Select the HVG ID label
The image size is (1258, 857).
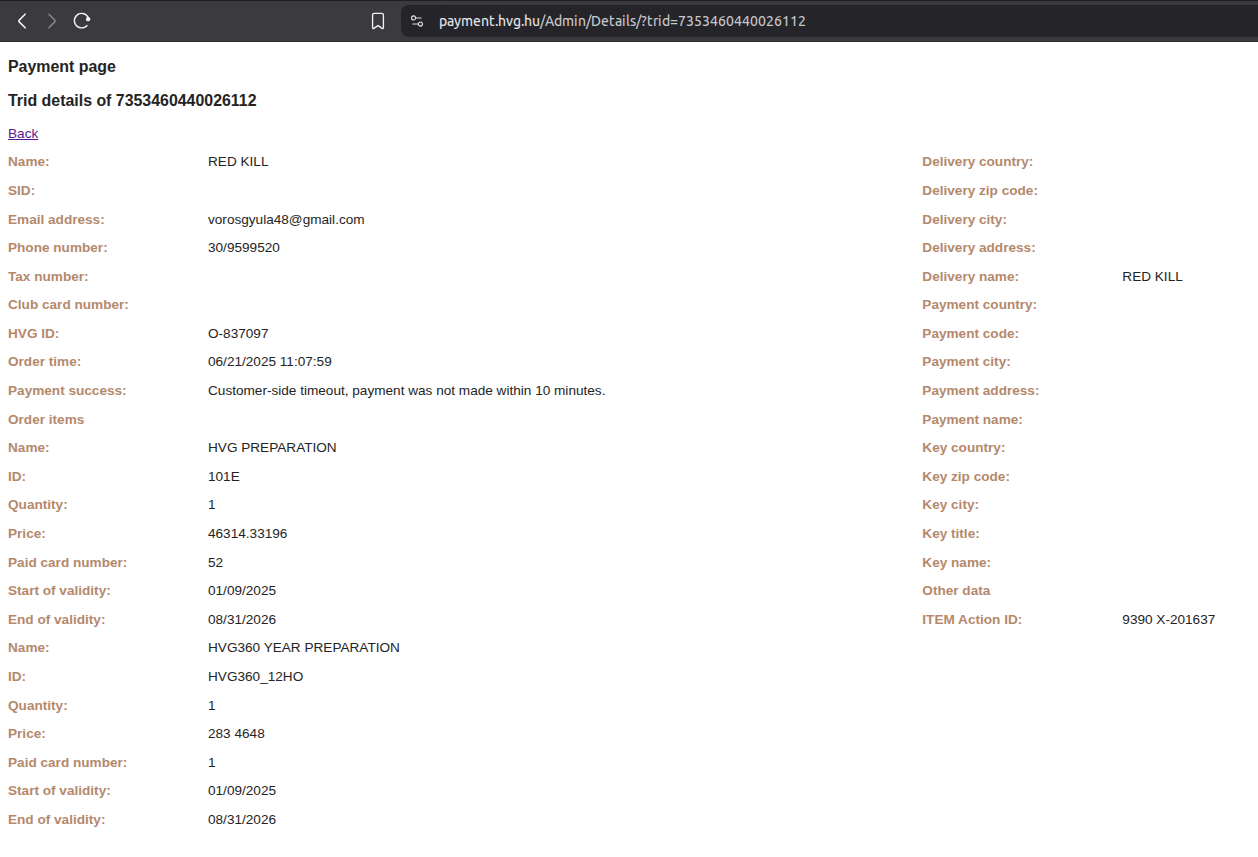32,334
